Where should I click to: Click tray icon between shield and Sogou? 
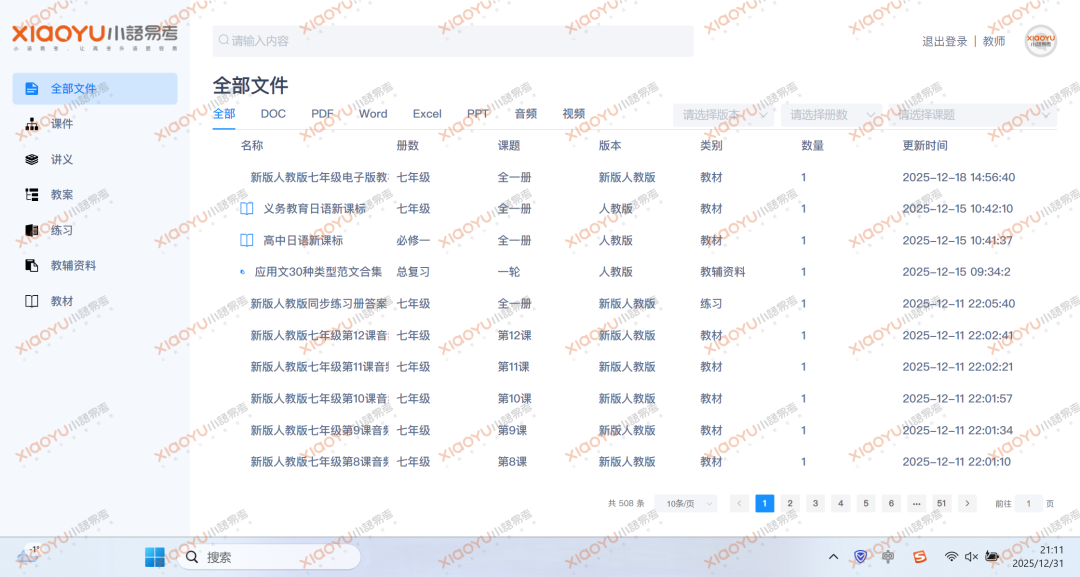pyautogui.click(x=888, y=556)
